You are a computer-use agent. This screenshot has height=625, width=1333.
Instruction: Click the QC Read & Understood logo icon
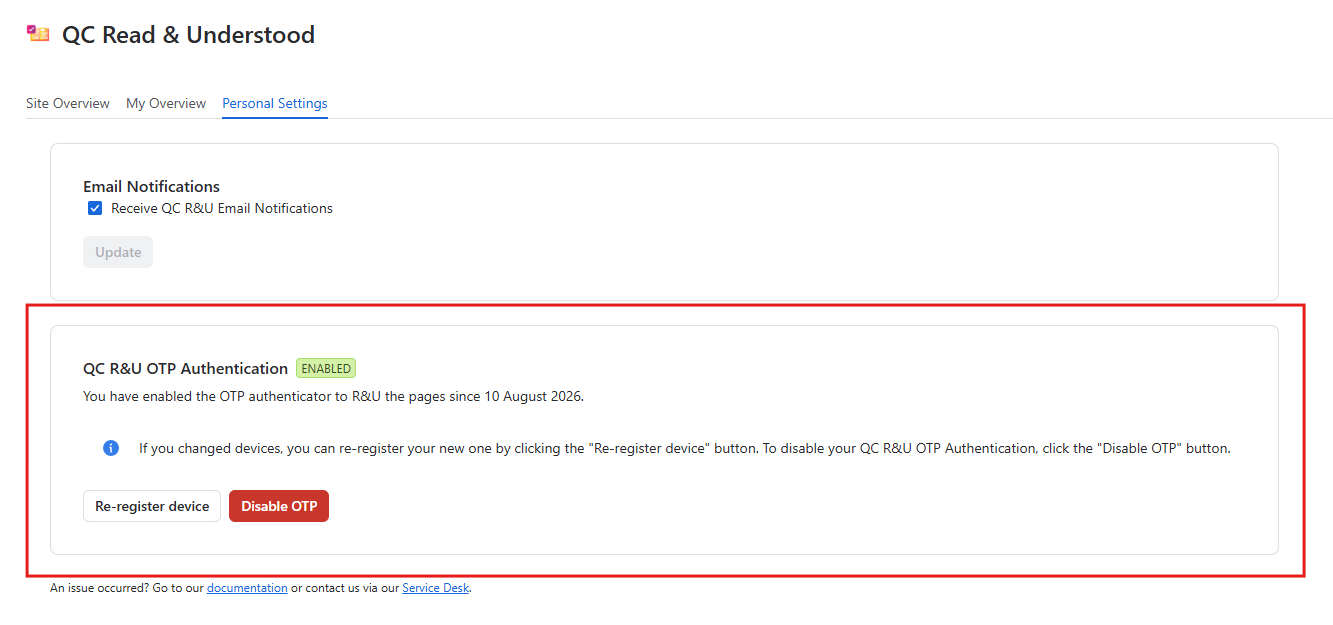(38, 34)
